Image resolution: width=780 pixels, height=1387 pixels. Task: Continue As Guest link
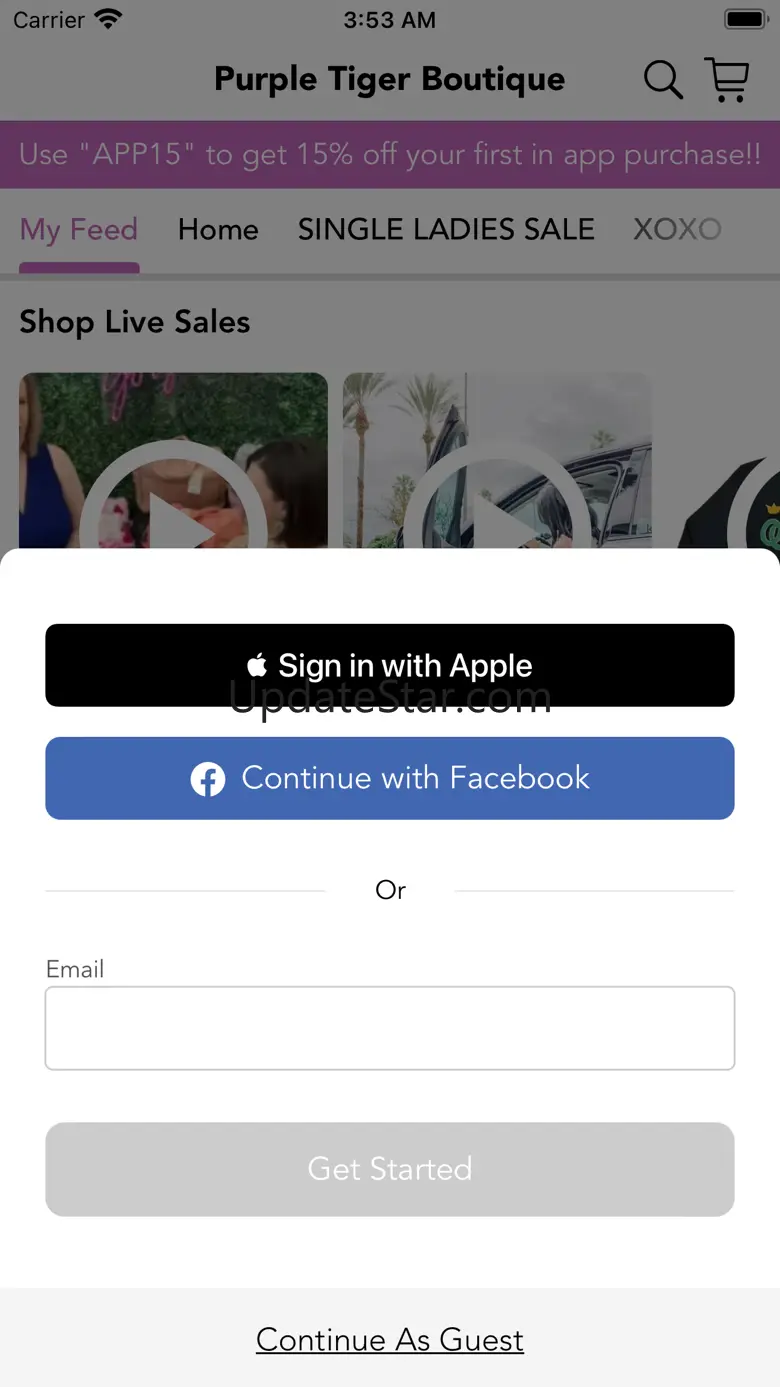[390, 1340]
